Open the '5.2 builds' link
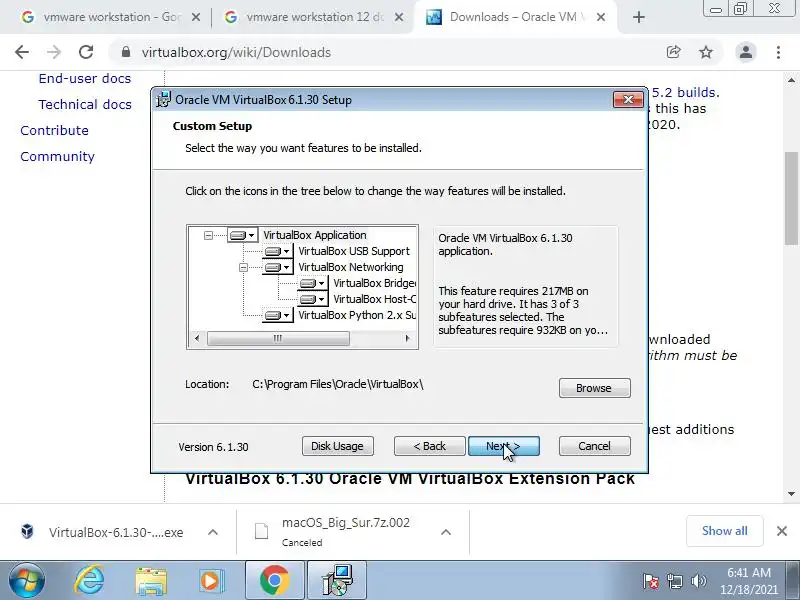The image size is (800, 600). (x=685, y=92)
